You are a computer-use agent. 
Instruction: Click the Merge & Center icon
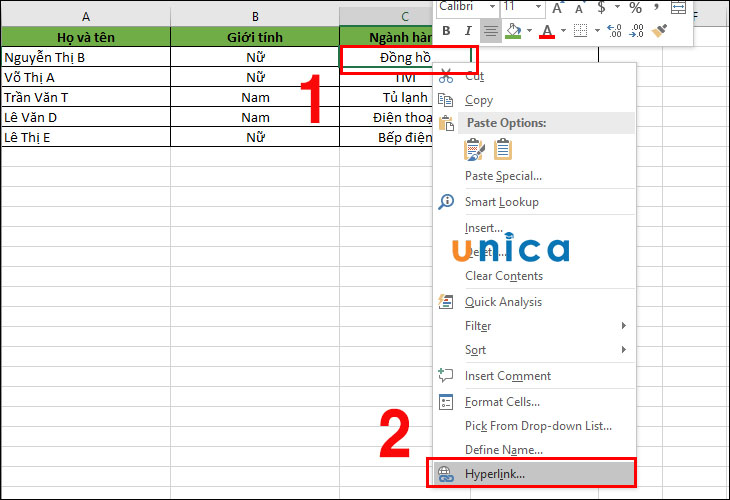coord(679,8)
